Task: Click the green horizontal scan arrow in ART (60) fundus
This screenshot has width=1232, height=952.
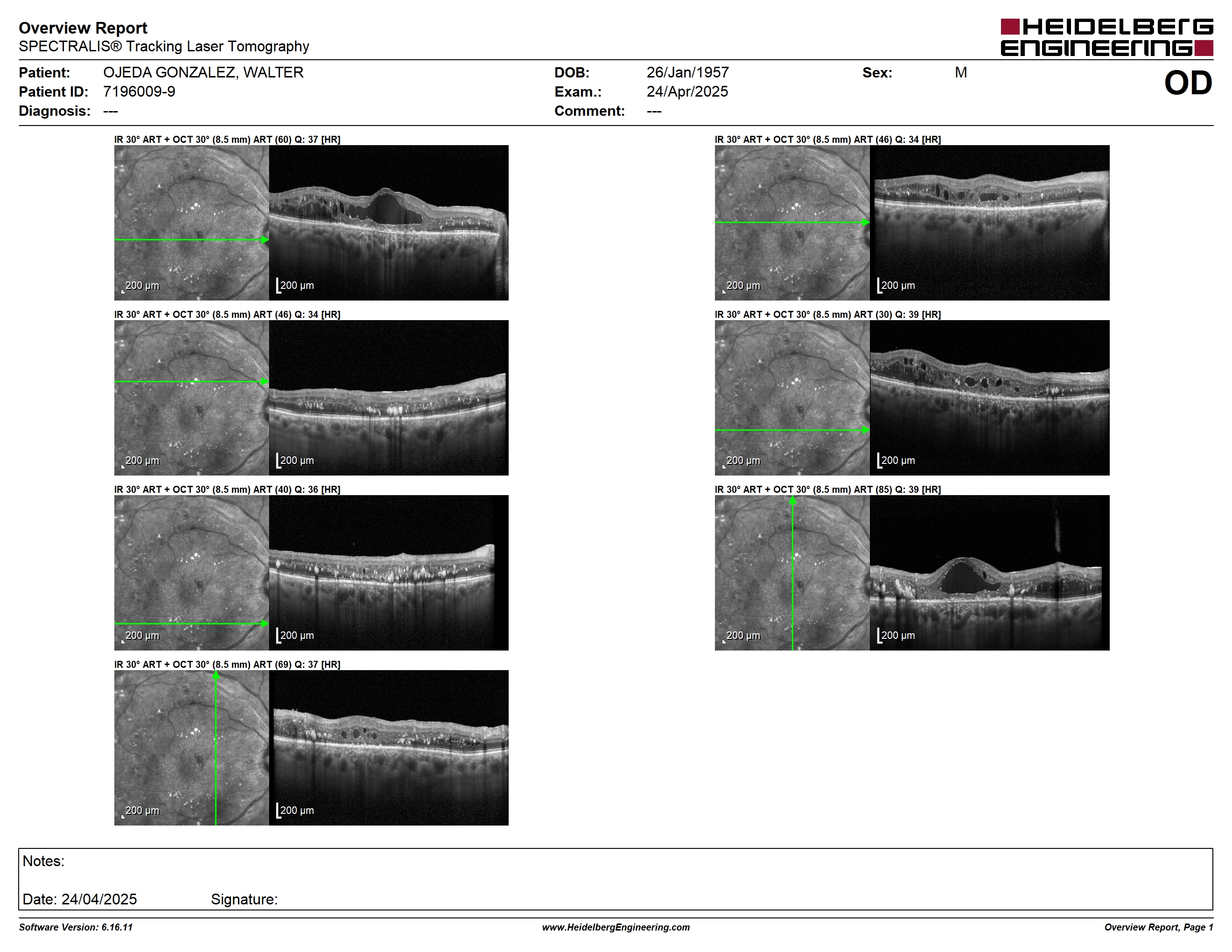Action: tap(192, 240)
